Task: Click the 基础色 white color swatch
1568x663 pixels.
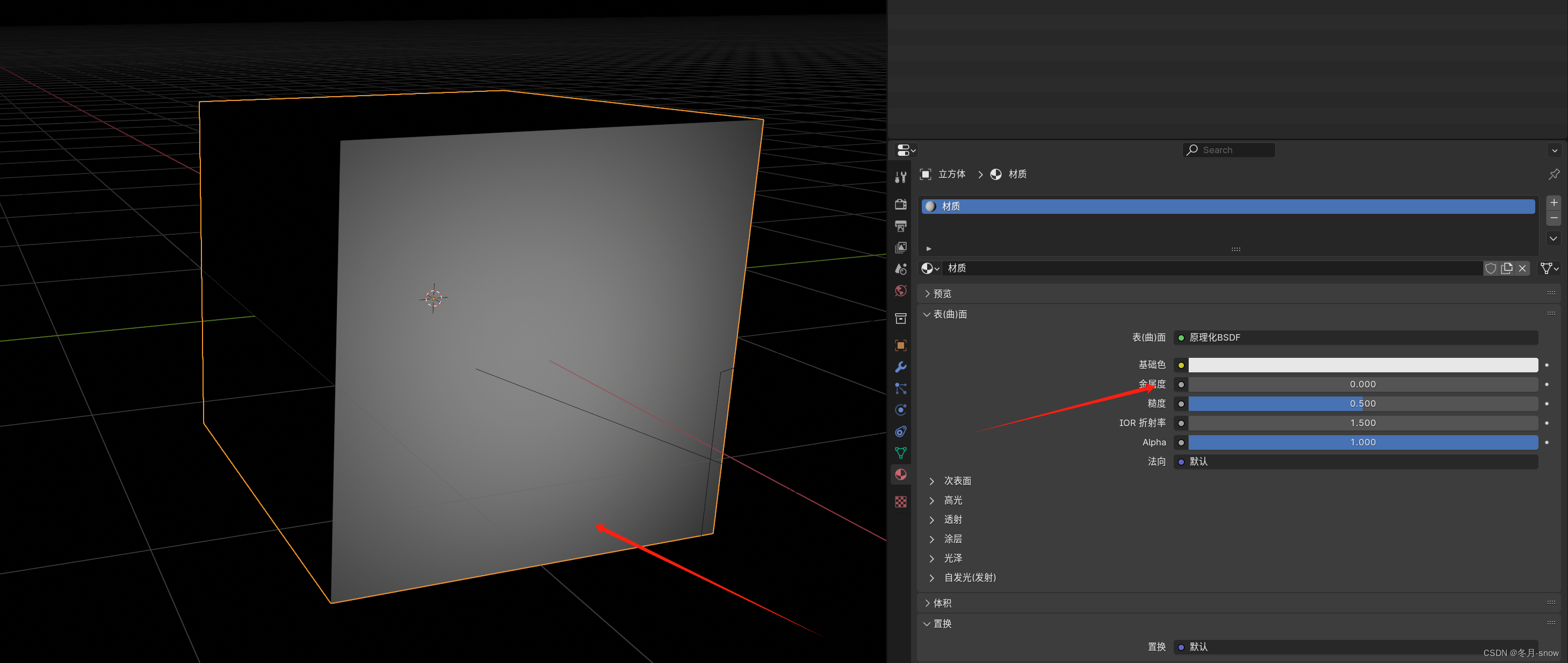Action: (x=1362, y=365)
